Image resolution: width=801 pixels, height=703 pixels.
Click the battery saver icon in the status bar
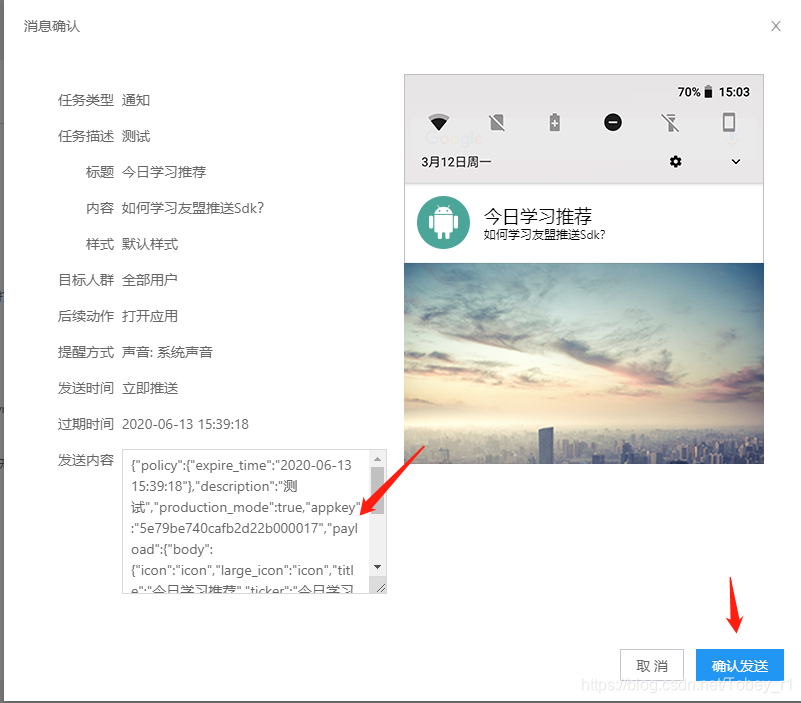555,121
